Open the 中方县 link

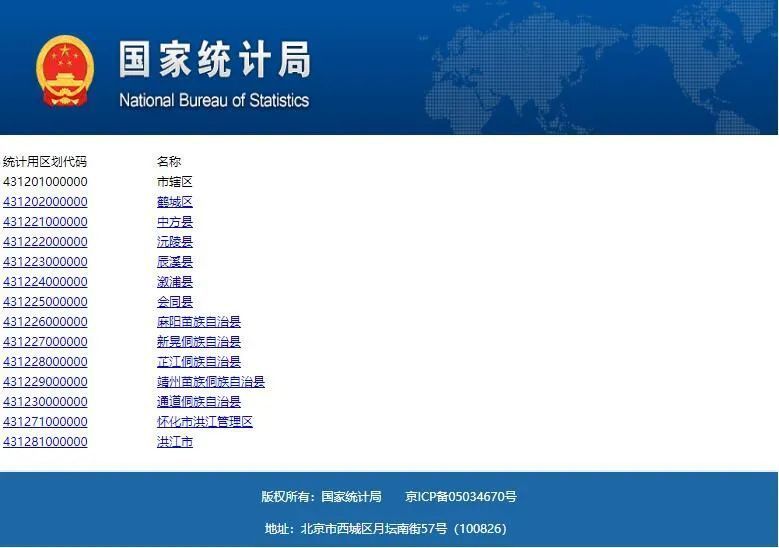(174, 222)
